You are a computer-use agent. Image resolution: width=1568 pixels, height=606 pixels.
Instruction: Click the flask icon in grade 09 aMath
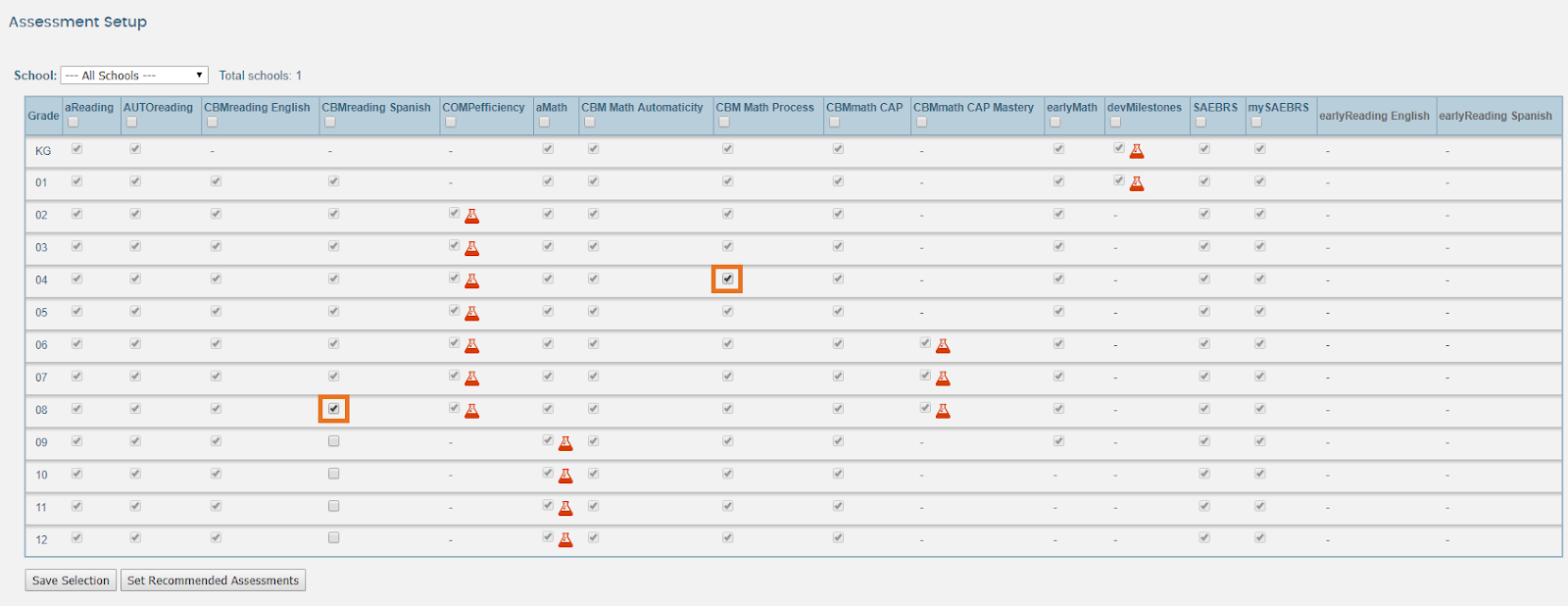coord(565,443)
